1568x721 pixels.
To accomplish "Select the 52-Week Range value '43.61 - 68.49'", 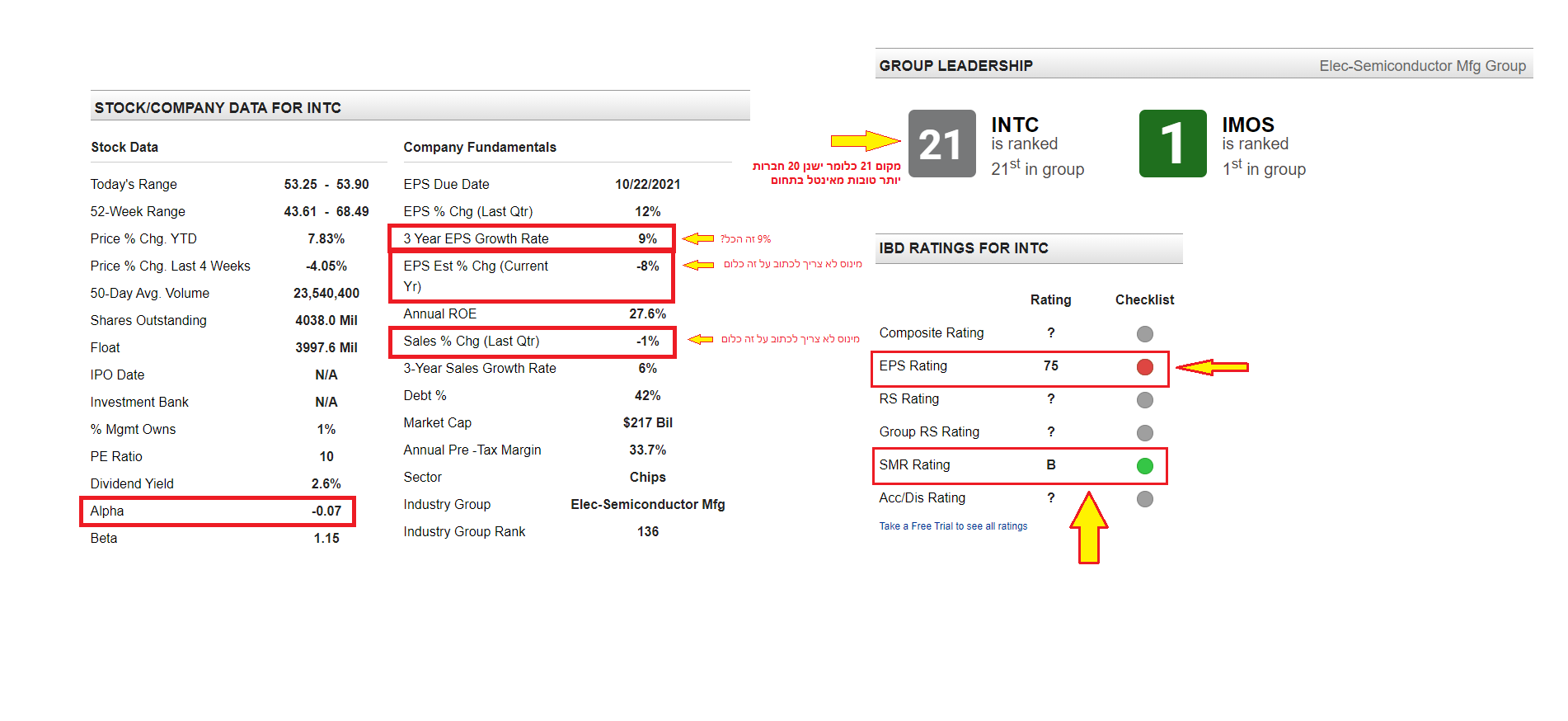I will [x=326, y=211].
